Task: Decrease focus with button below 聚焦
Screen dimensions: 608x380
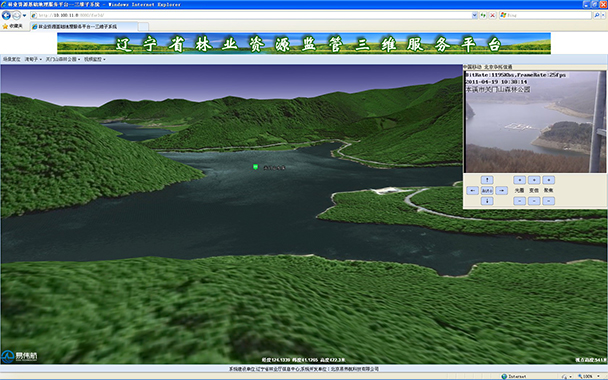Action: pyautogui.click(x=548, y=201)
